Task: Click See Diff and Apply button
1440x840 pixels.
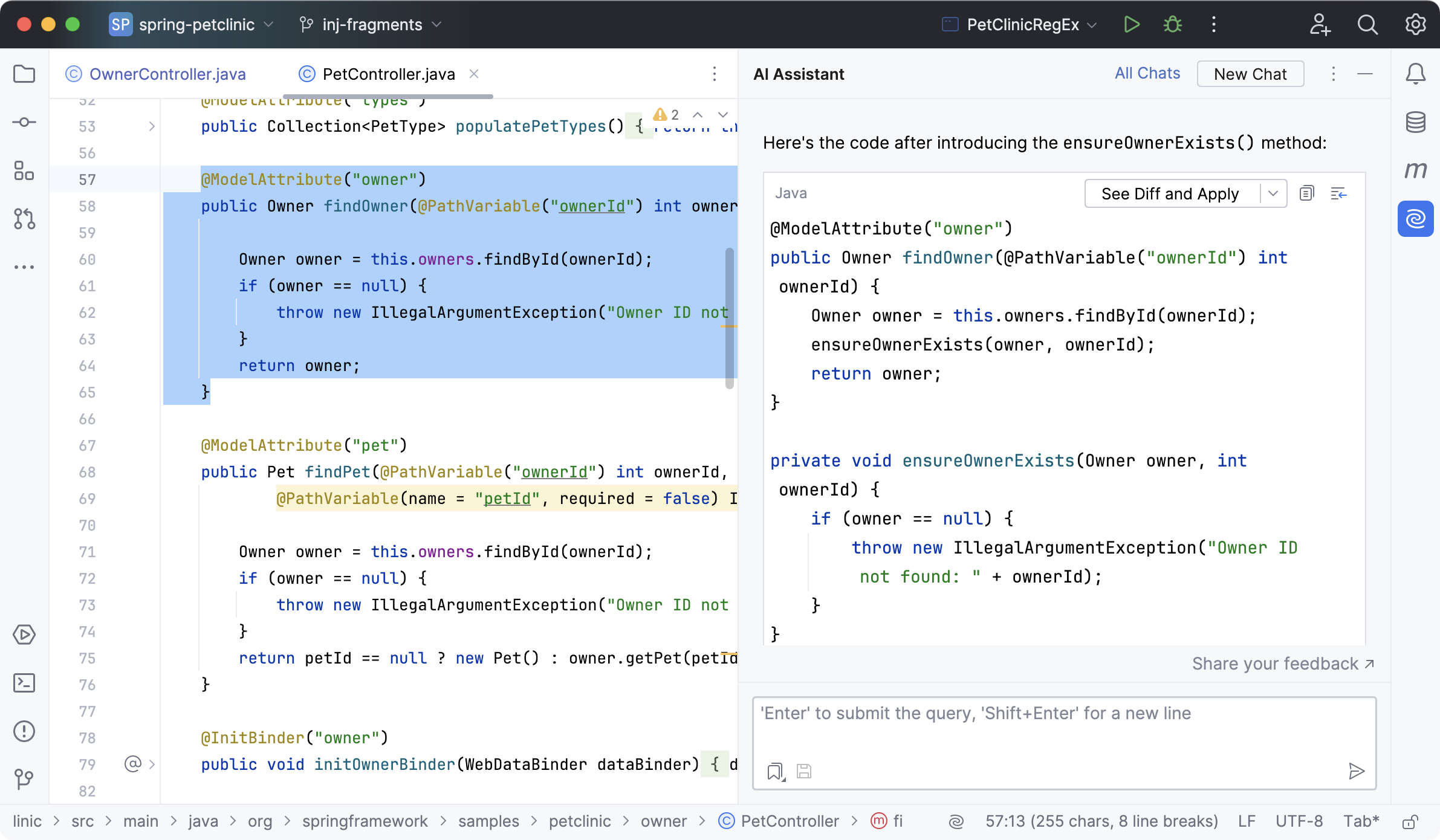Action: click(1170, 193)
